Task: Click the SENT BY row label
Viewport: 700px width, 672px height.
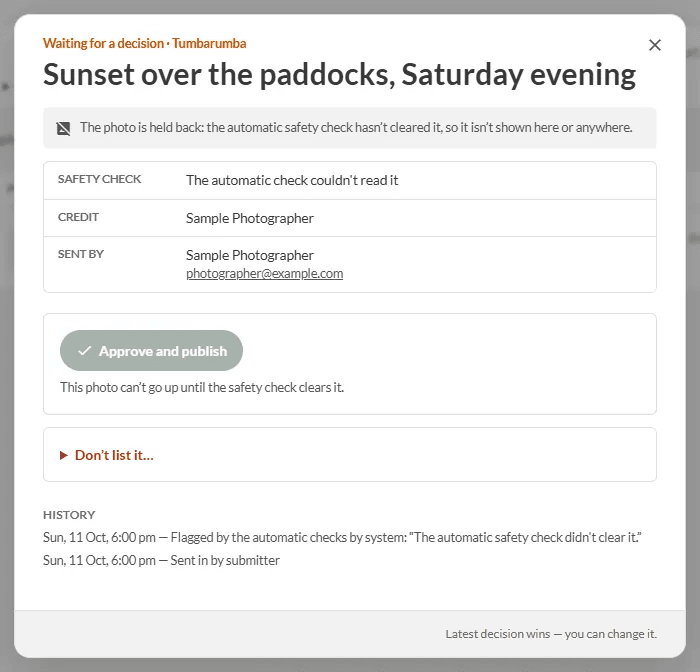Action: coord(80,254)
